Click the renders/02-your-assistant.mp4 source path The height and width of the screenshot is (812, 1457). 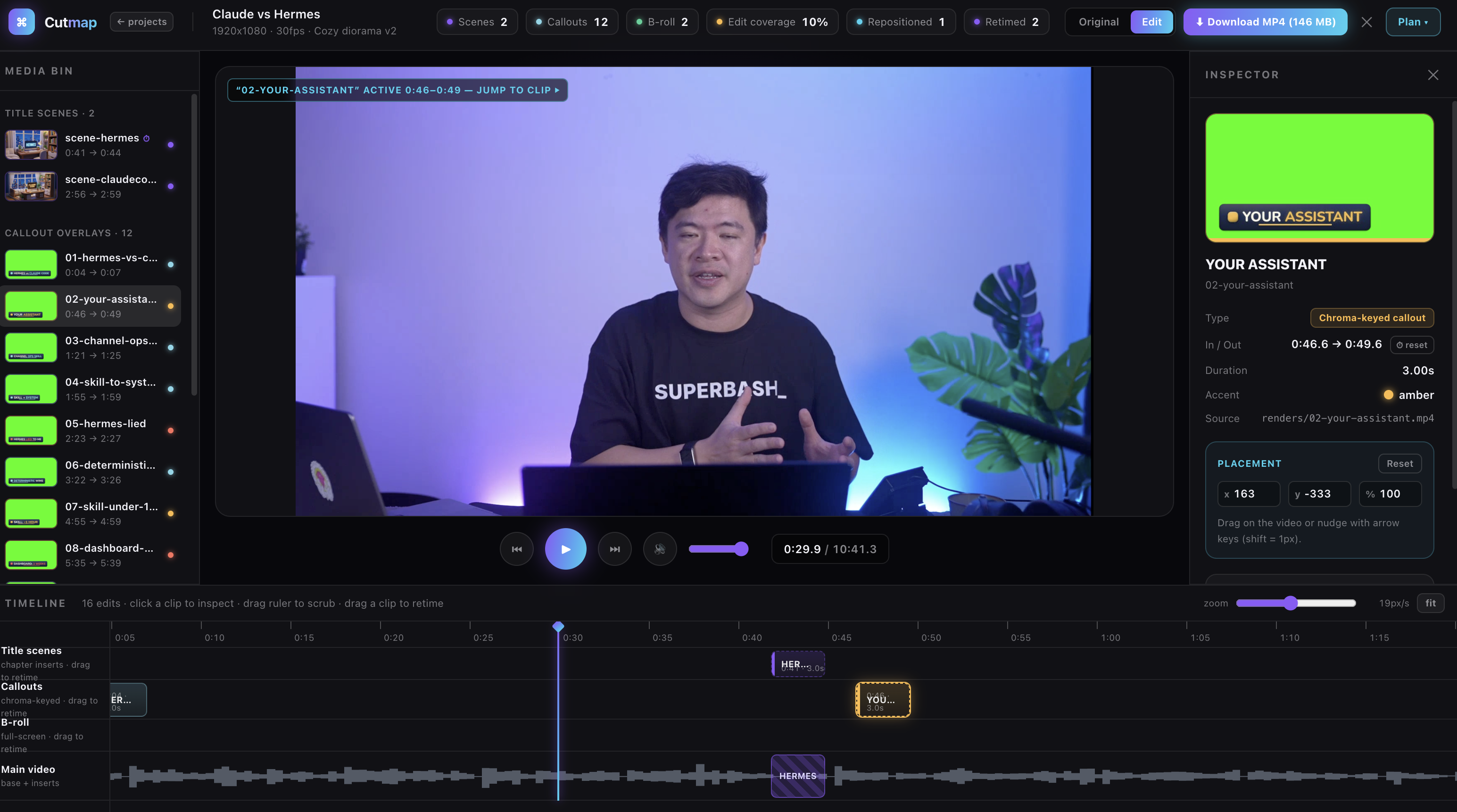[x=1347, y=418]
